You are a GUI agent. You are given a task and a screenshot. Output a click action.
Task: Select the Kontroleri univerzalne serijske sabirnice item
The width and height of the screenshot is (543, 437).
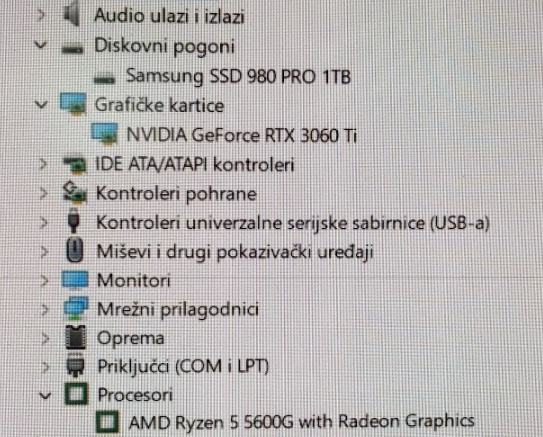point(293,223)
